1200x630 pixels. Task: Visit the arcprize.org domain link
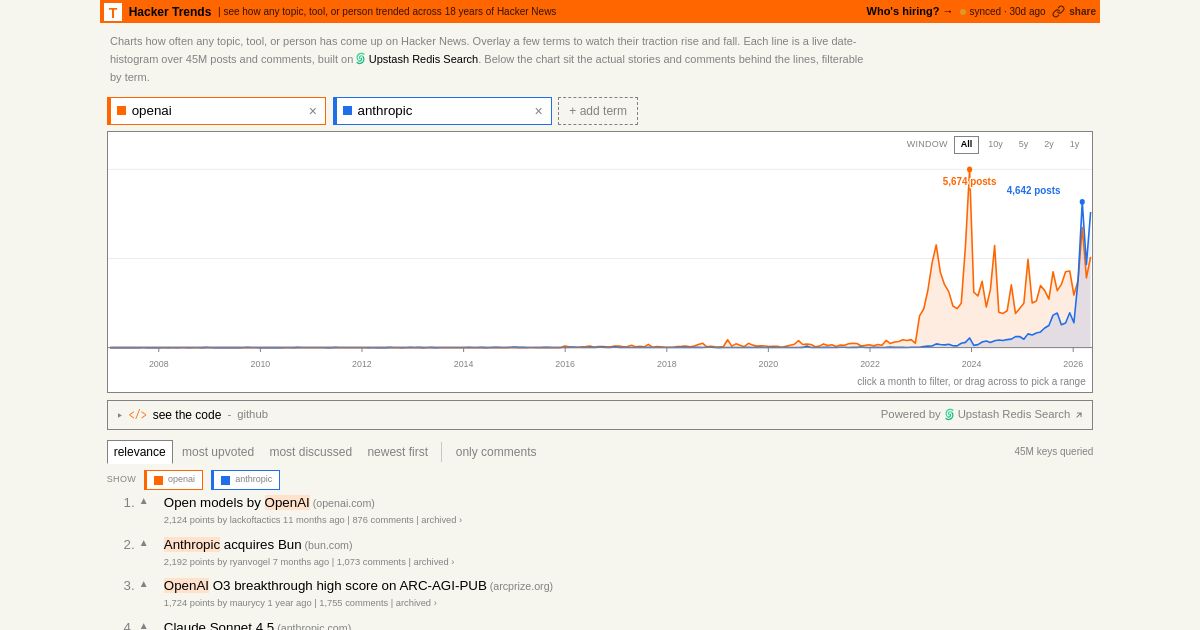522,586
